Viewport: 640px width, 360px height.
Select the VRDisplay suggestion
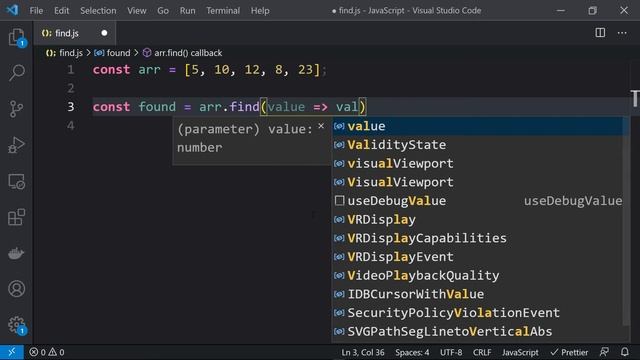478,220
